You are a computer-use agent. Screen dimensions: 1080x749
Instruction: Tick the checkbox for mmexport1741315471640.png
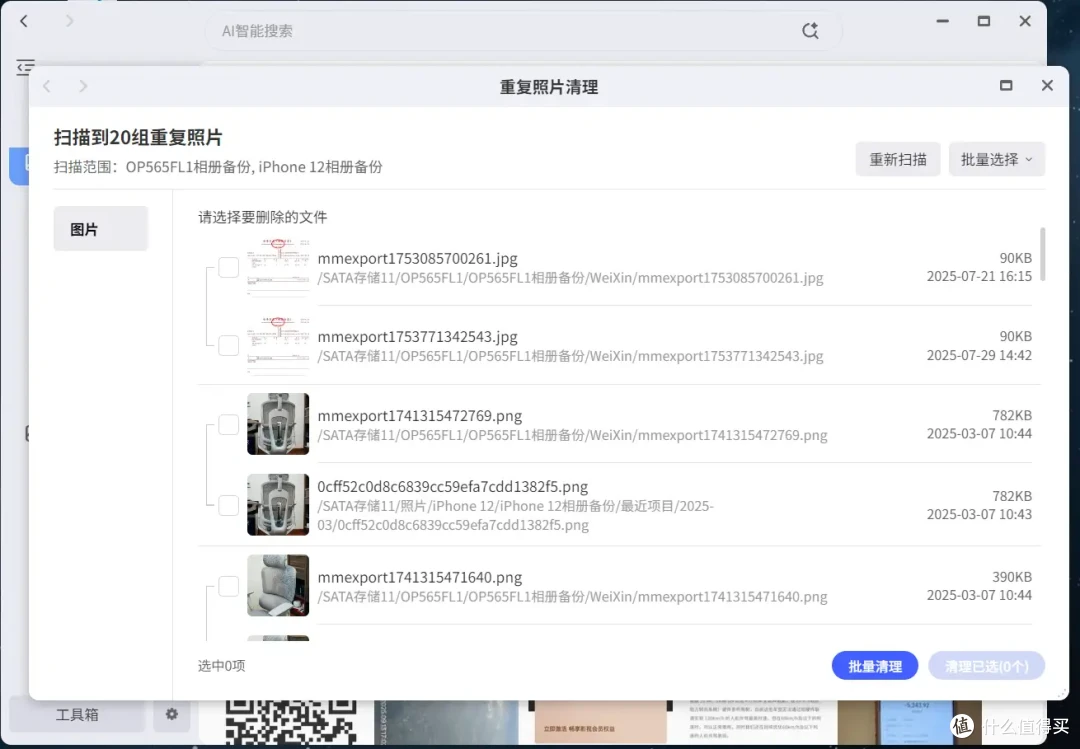[229, 586]
